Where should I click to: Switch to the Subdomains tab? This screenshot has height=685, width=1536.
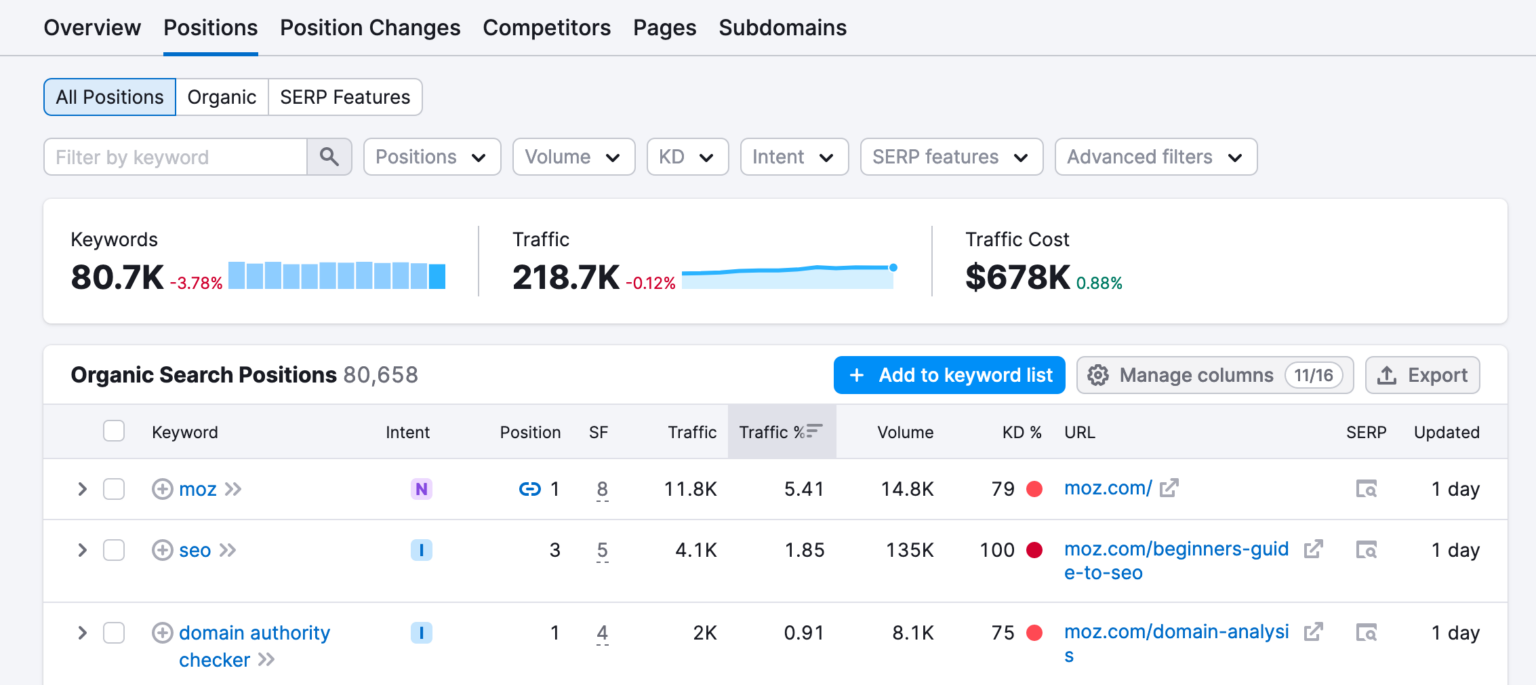pyautogui.click(x=783, y=28)
